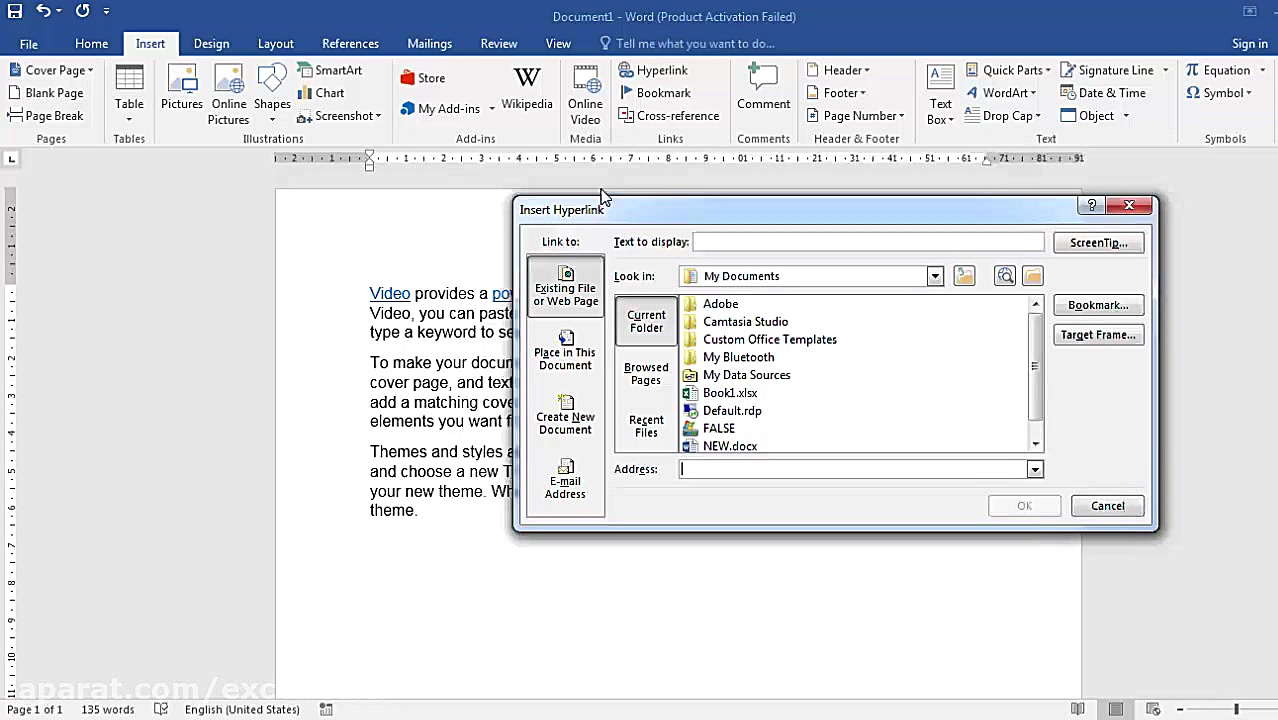Select E-mail Address link type

click(x=565, y=479)
